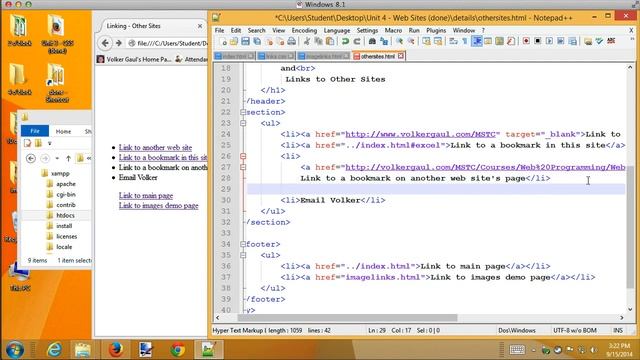640x360 pixels.
Task: Click the Save All toolbar icon
Action: pos(257,41)
